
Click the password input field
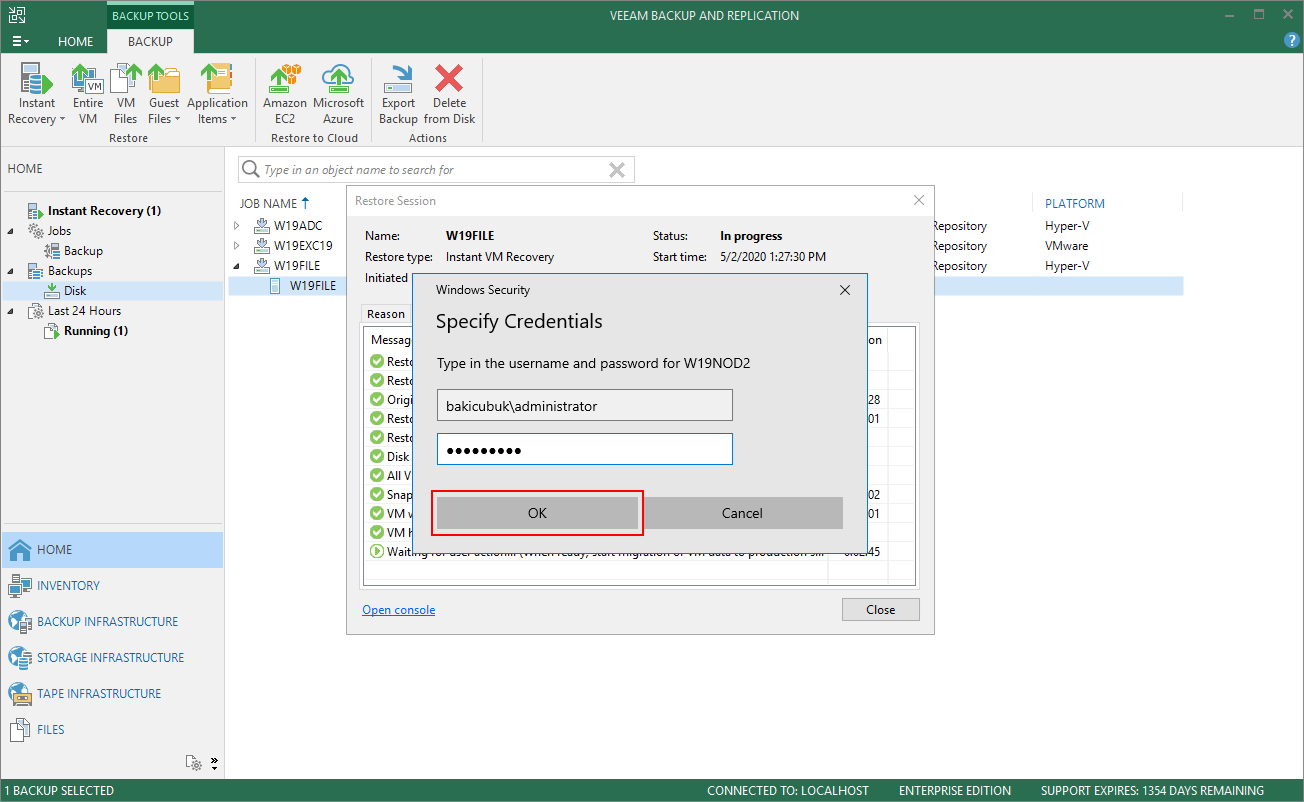click(x=585, y=449)
